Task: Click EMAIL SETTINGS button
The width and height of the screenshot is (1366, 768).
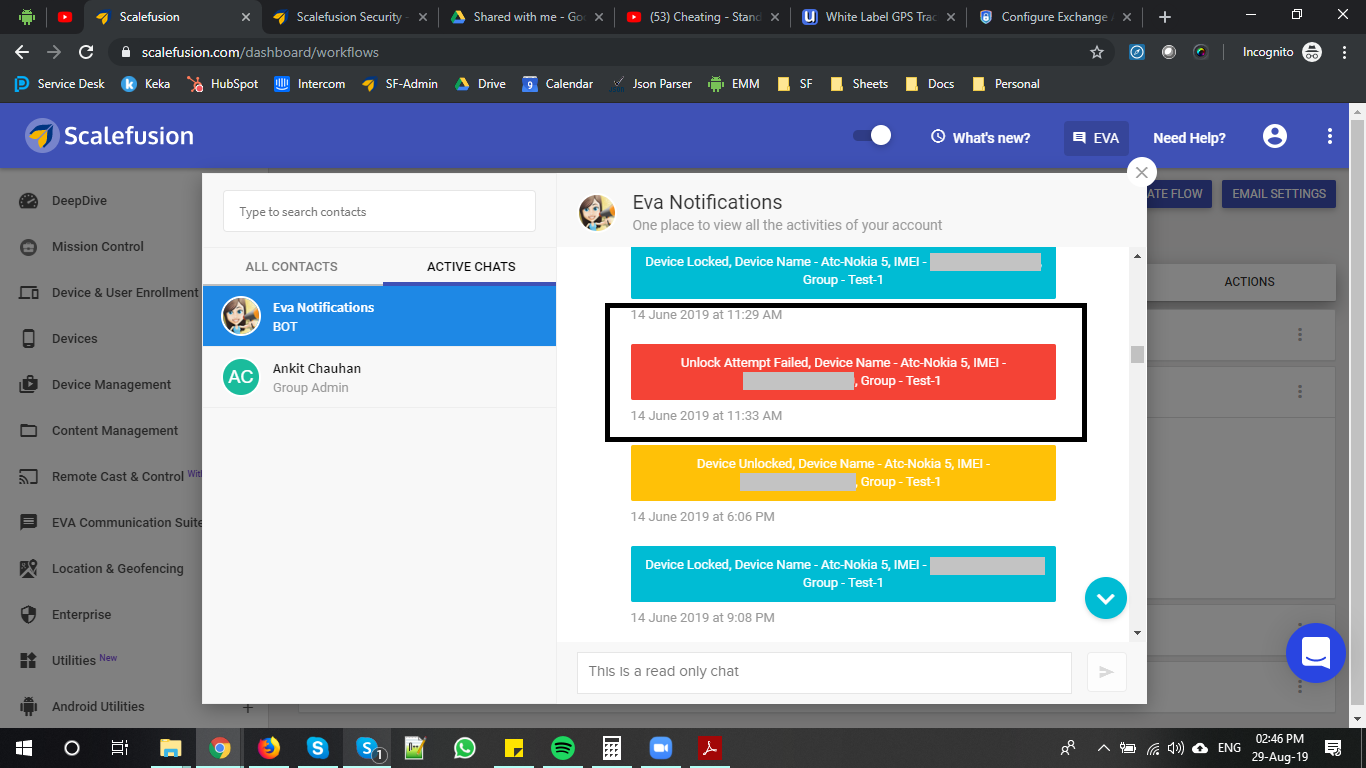Action: [1279, 194]
